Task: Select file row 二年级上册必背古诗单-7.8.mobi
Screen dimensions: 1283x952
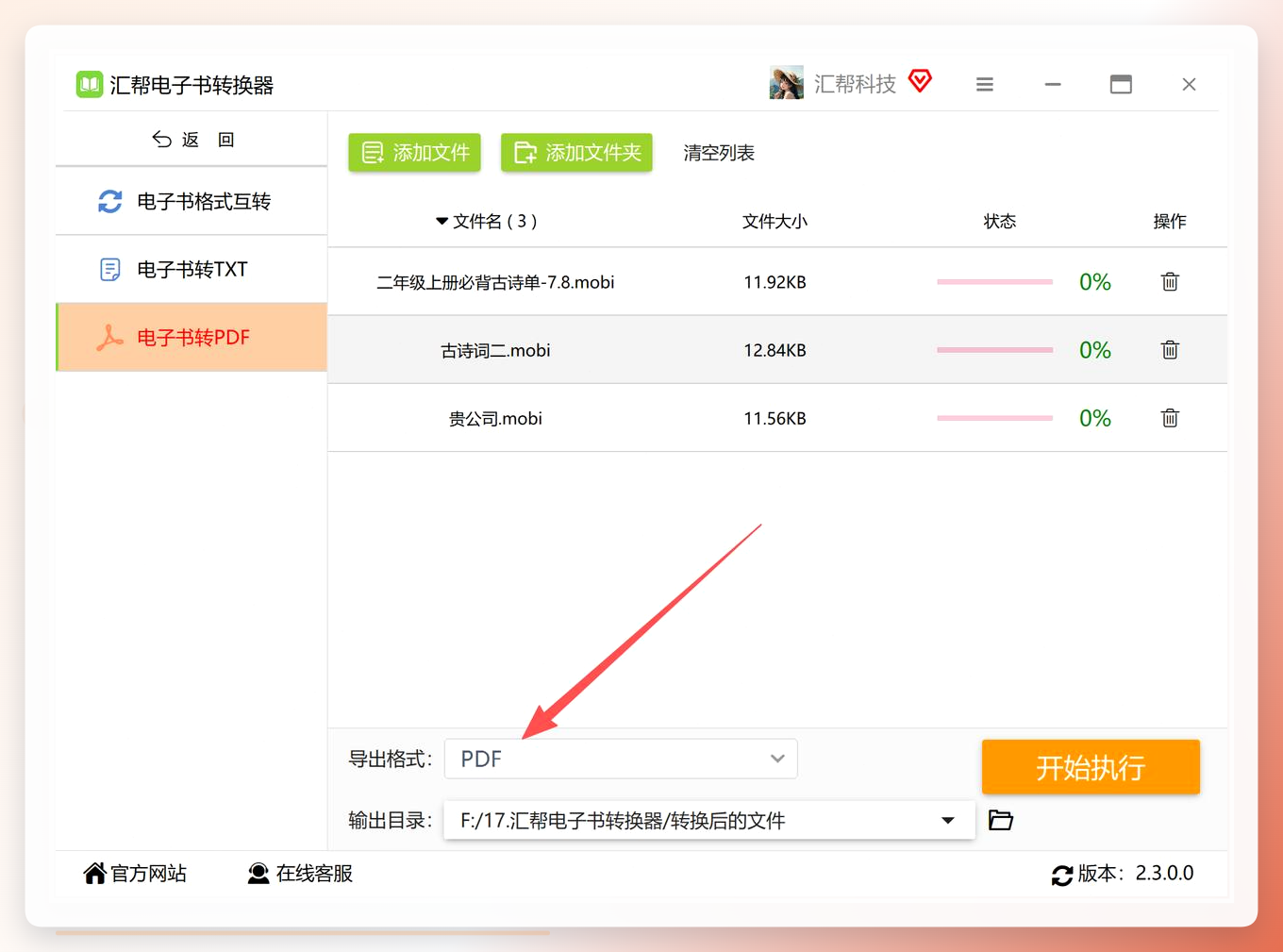Action: click(777, 281)
